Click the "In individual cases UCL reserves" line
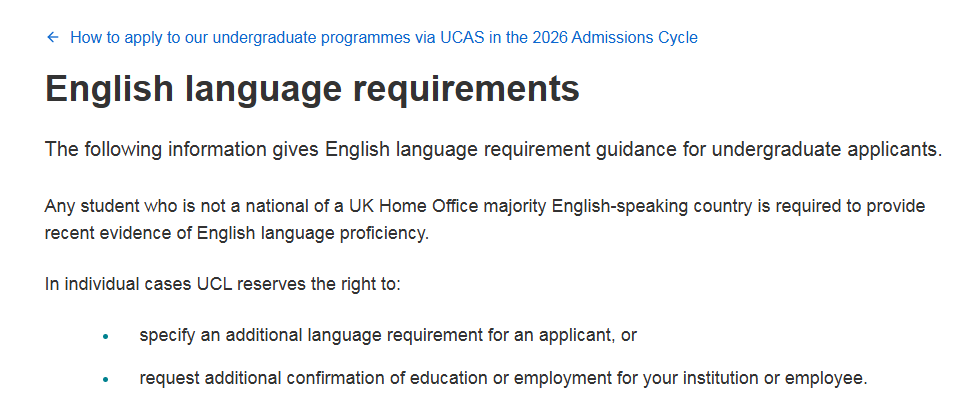The height and width of the screenshot is (420, 968). tap(222, 284)
